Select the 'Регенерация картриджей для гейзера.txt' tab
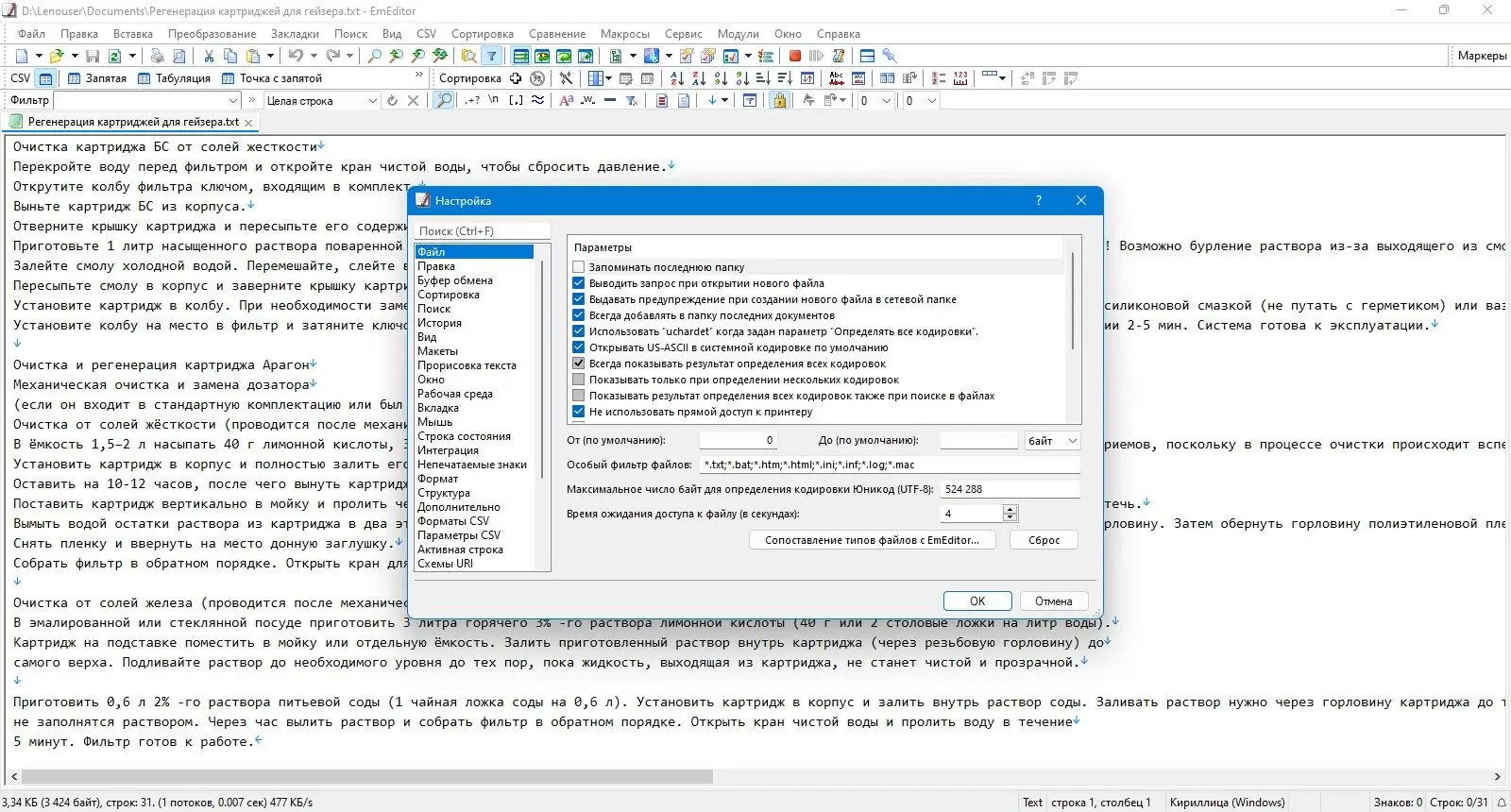The image size is (1511, 812). point(131,122)
